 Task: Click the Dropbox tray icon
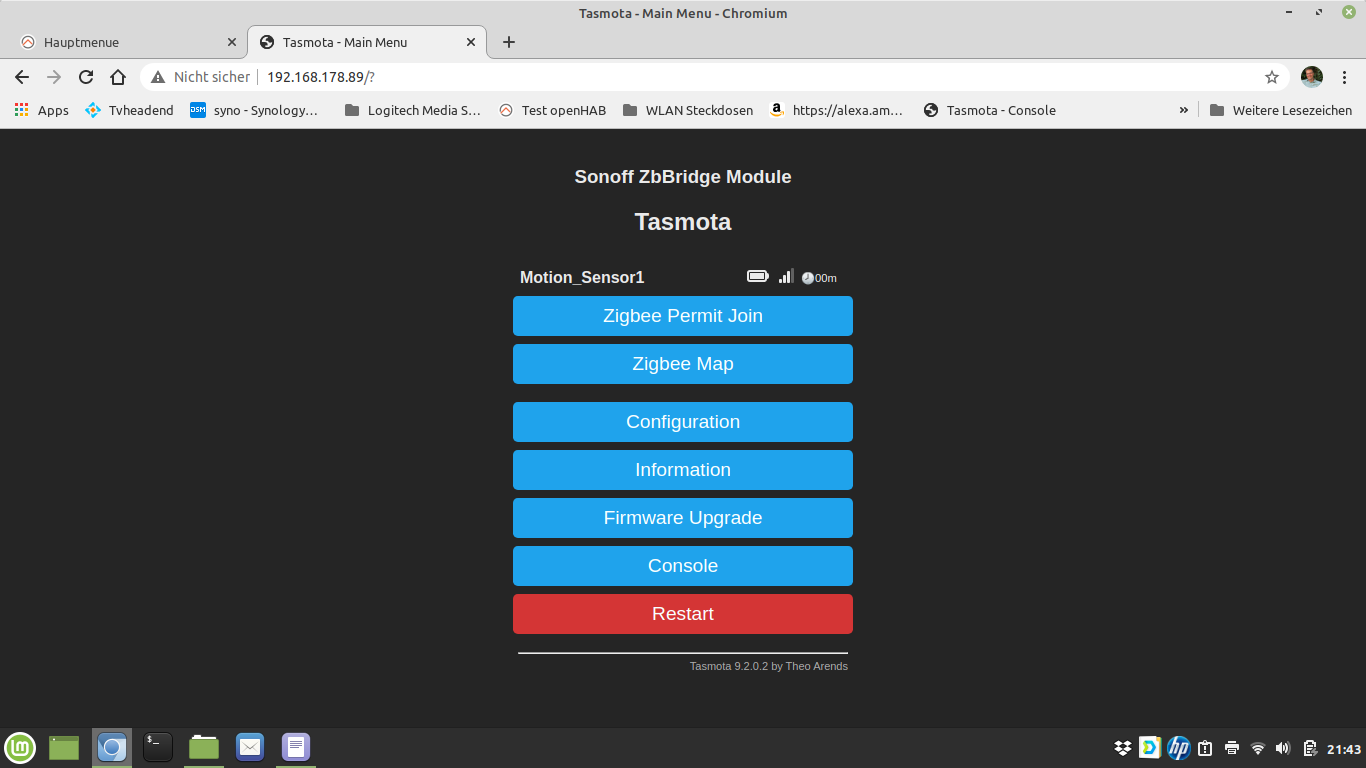pyautogui.click(x=1123, y=748)
